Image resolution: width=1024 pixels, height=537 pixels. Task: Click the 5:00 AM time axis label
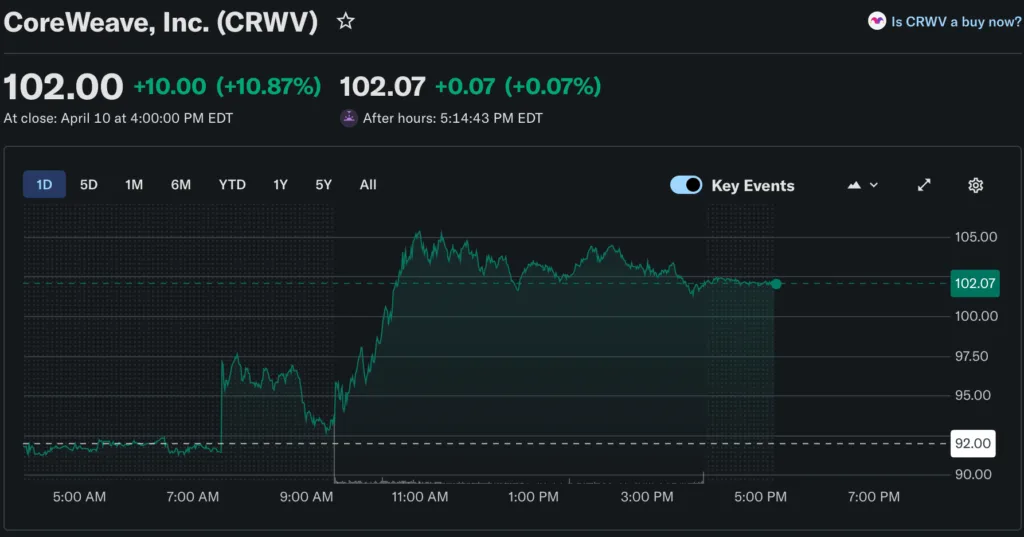pos(79,497)
